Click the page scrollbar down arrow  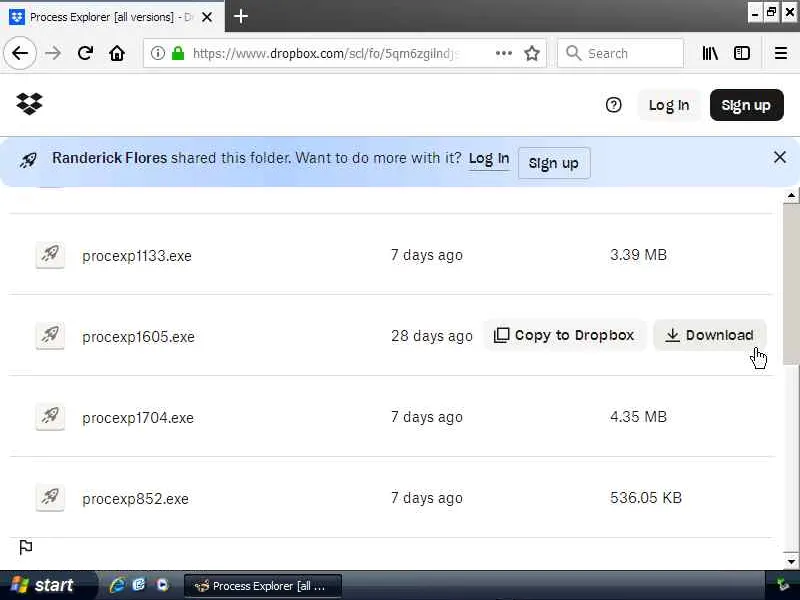pos(791,561)
